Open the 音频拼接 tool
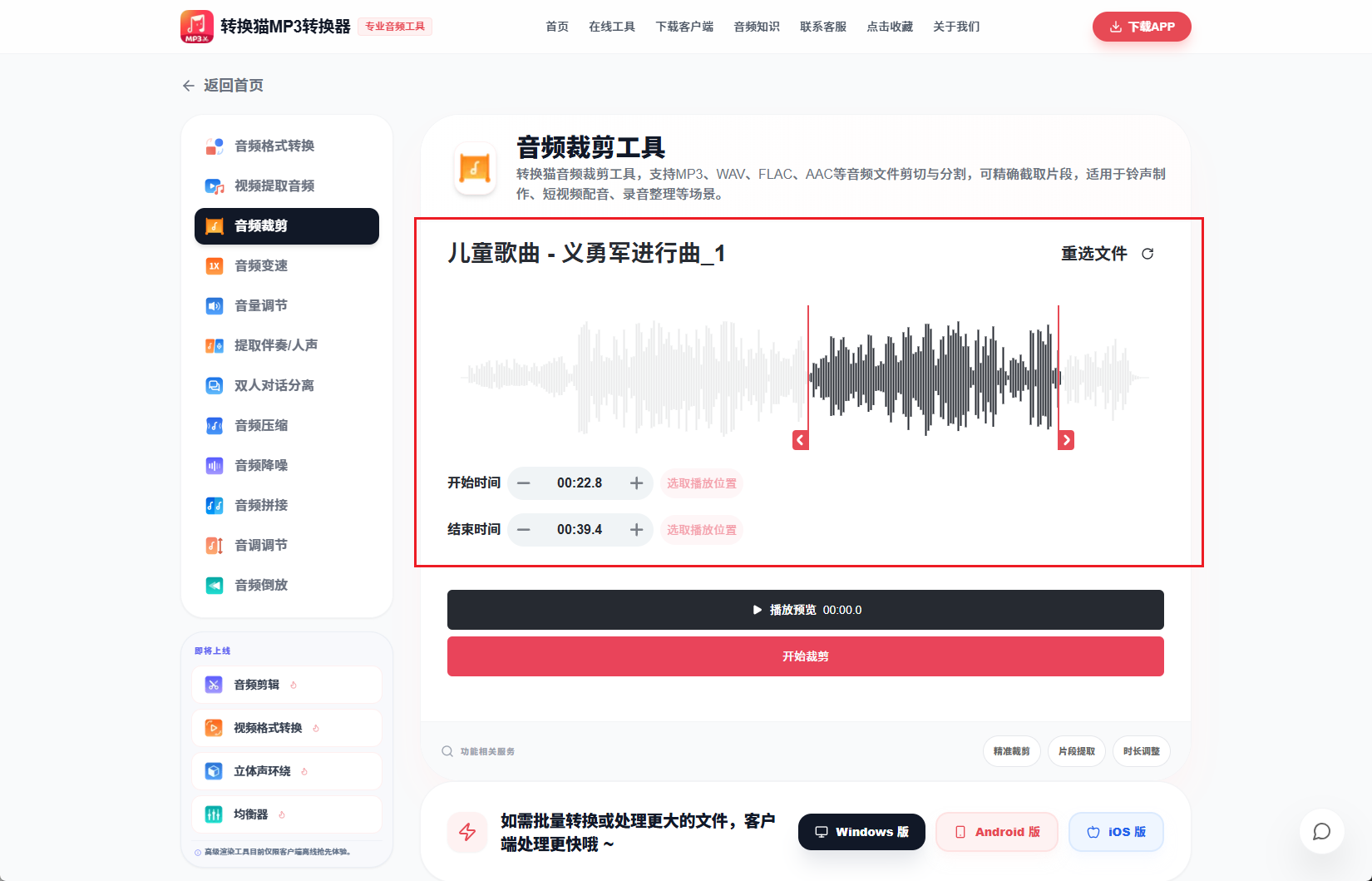This screenshot has width=1372, height=881. pyautogui.click(x=260, y=505)
